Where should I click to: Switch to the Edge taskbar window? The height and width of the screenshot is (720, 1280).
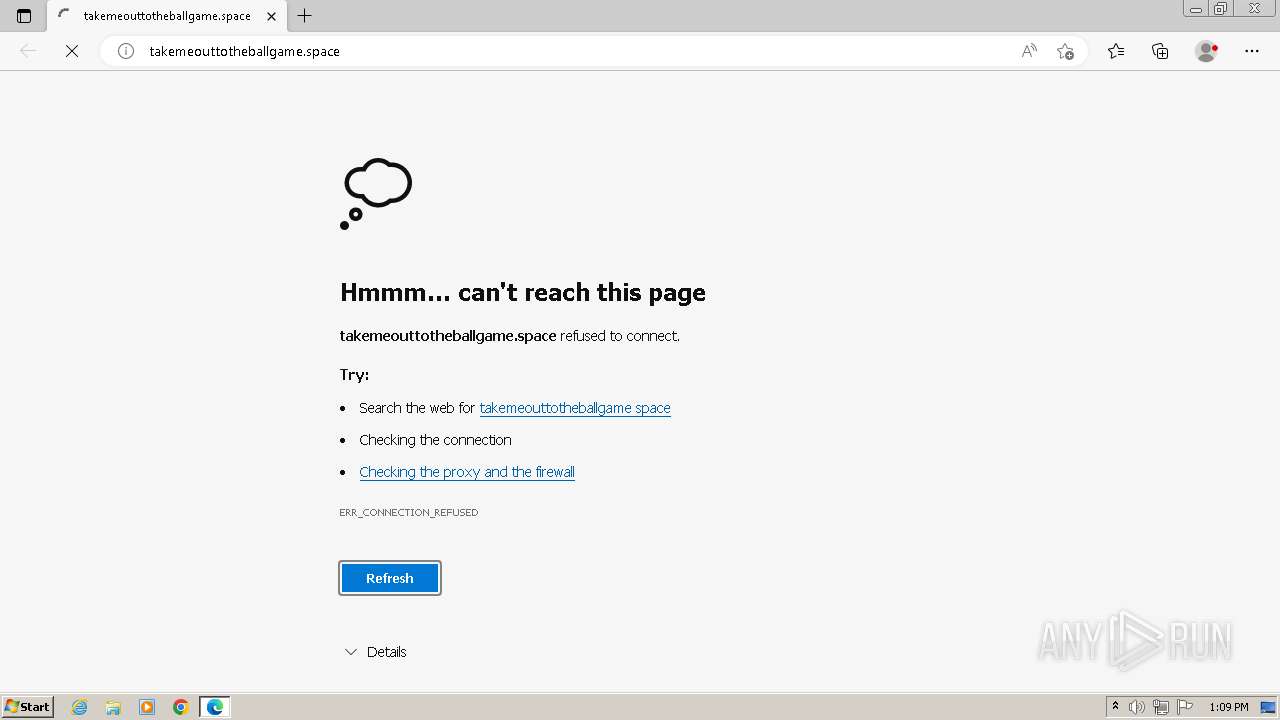[215, 707]
